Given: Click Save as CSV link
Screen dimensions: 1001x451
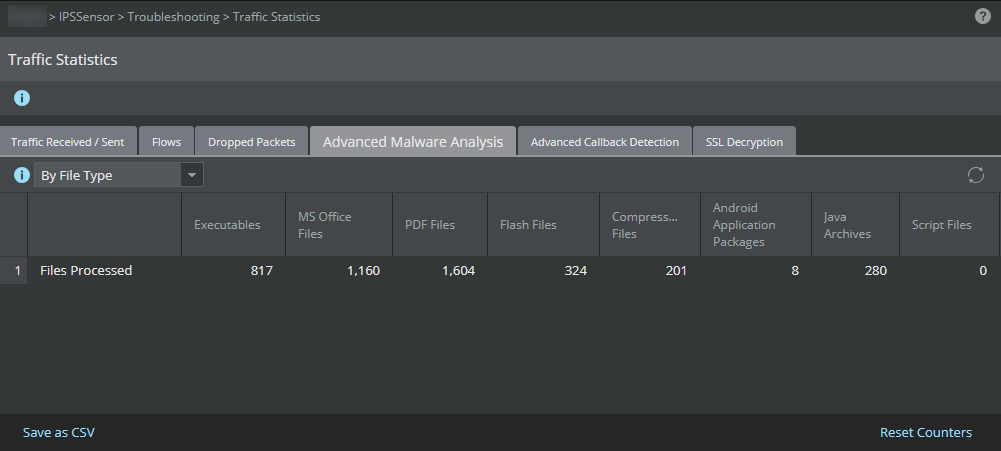Looking at the screenshot, I should (59, 432).
